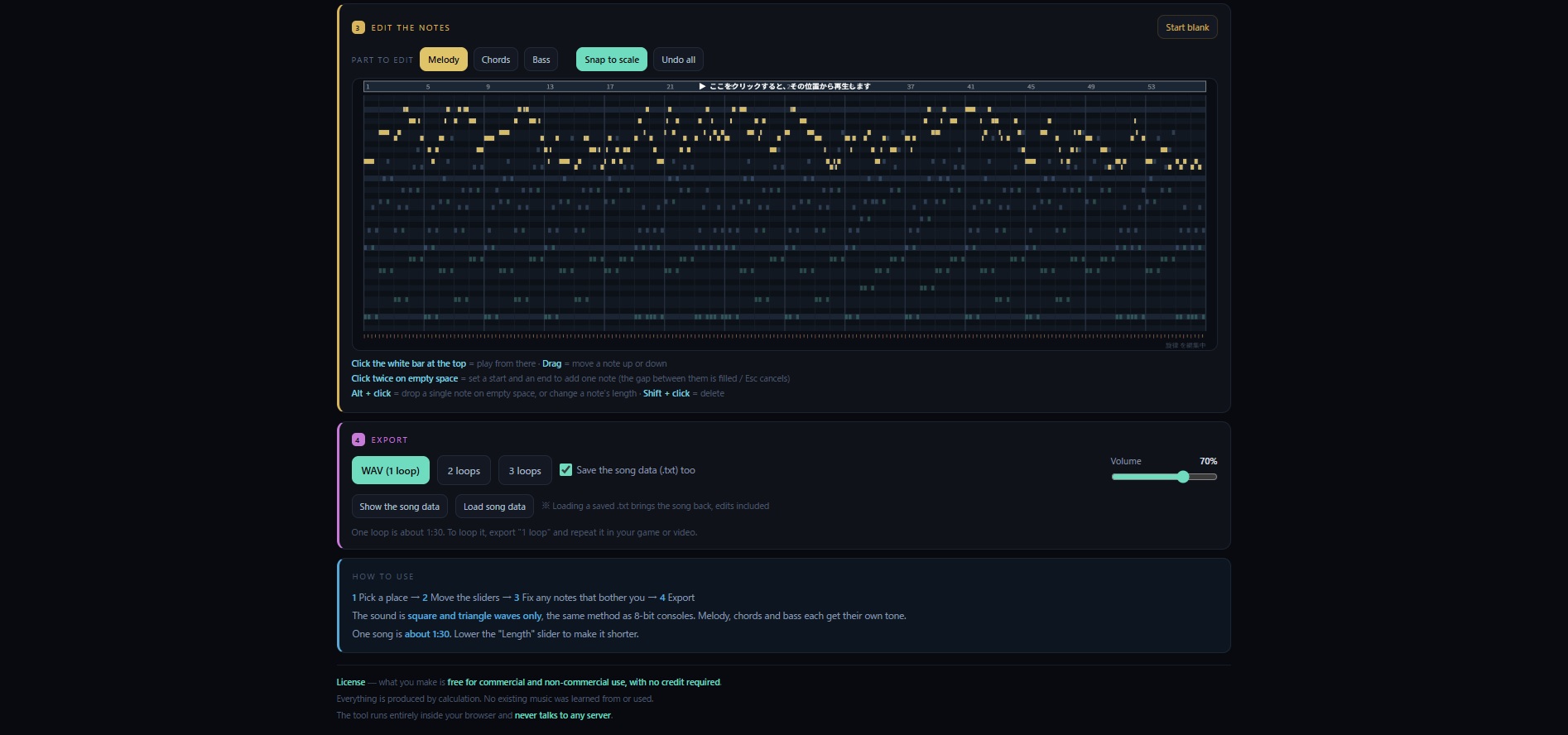Select the Bass part tab
This screenshot has width=1568, height=735.
coord(541,60)
